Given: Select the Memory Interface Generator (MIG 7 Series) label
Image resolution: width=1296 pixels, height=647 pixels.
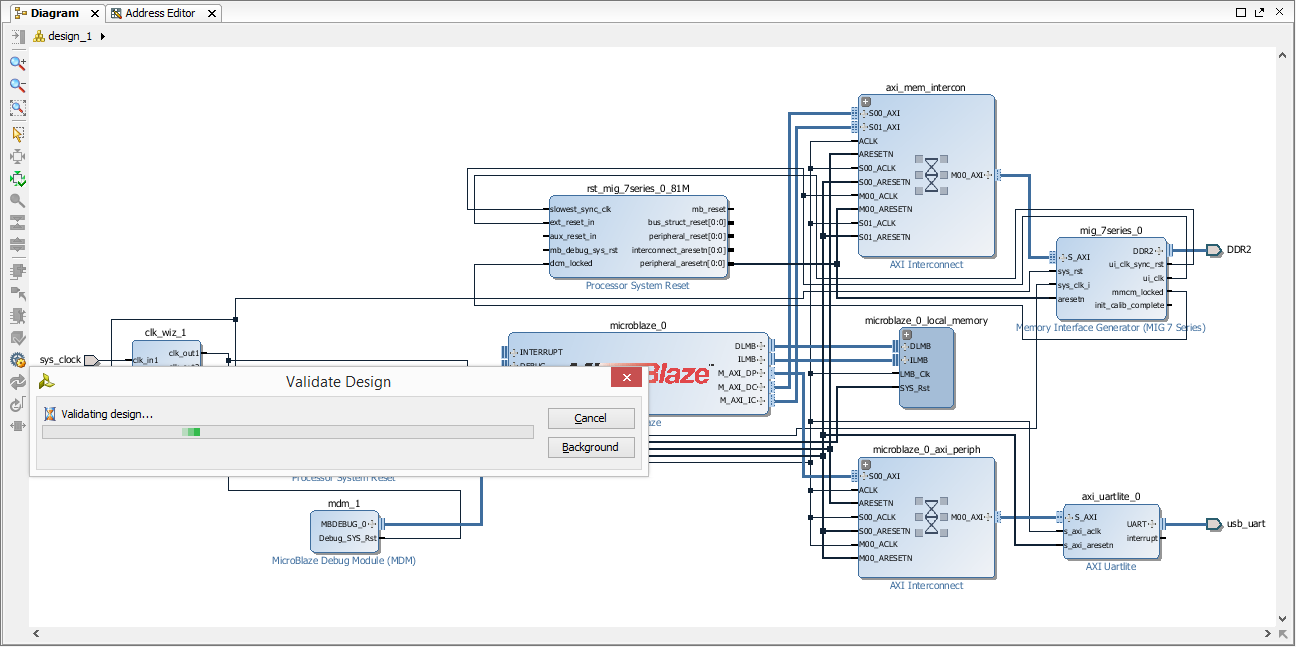Looking at the screenshot, I should (x=1111, y=328).
